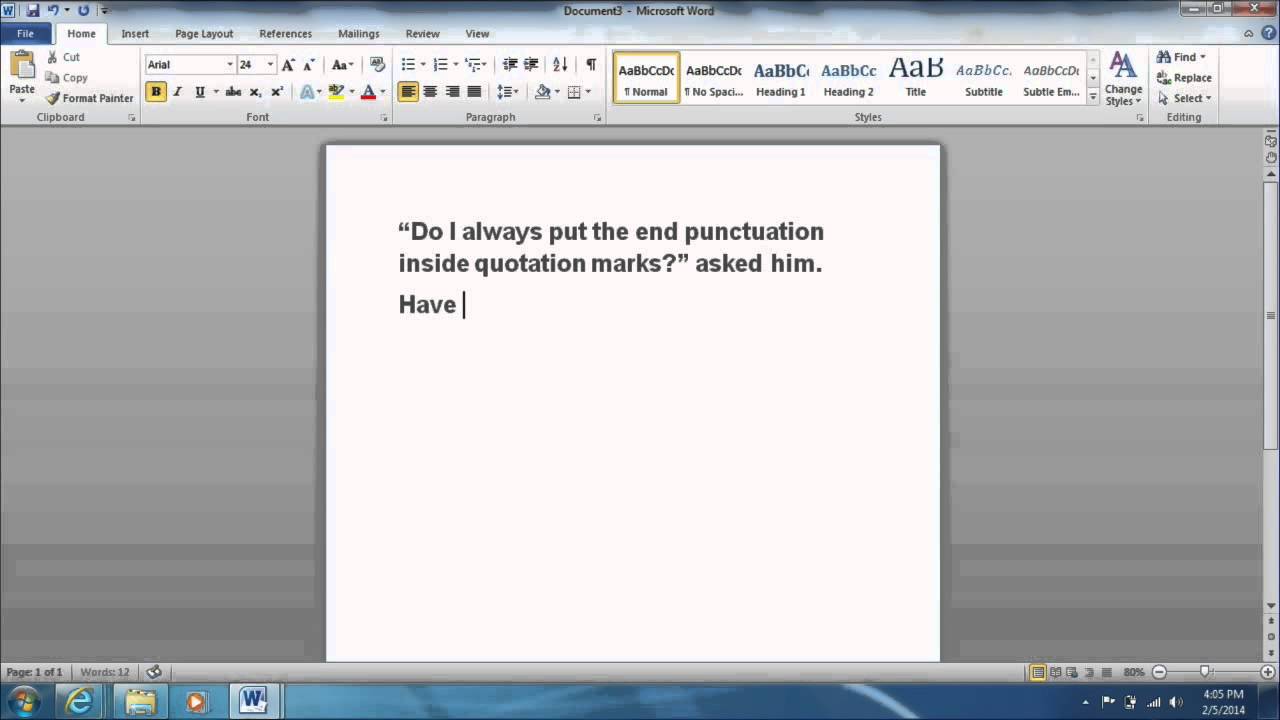Viewport: 1280px width, 720px height.
Task: Click the Replace button
Action: point(1184,78)
